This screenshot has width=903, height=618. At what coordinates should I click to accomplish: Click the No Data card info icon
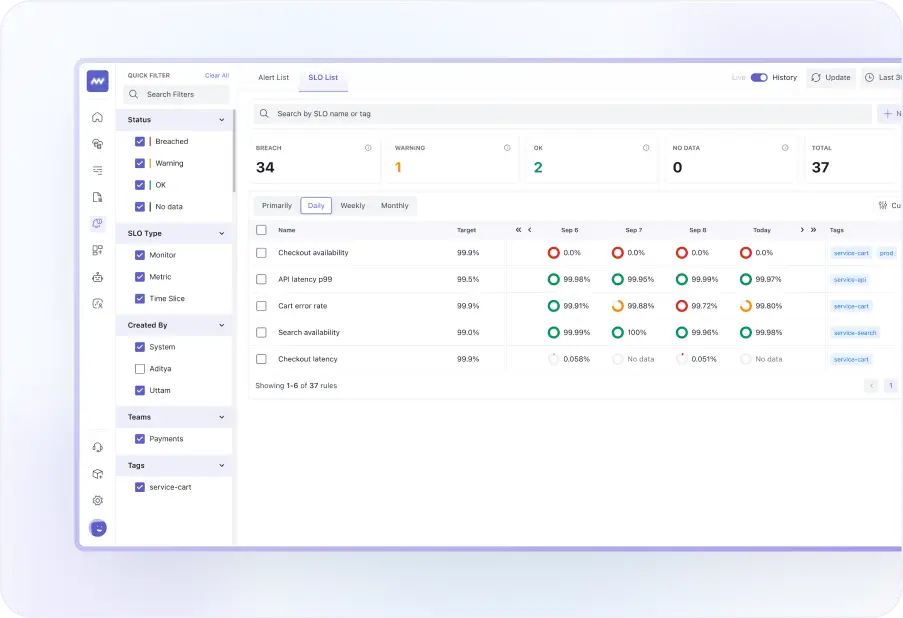[x=785, y=148]
